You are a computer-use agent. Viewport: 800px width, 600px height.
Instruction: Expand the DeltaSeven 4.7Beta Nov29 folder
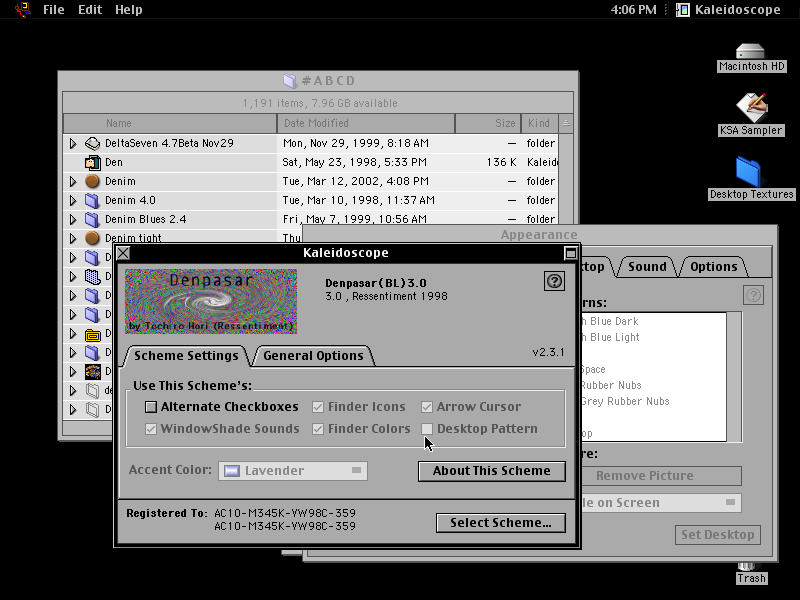click(x=73, y=143)
